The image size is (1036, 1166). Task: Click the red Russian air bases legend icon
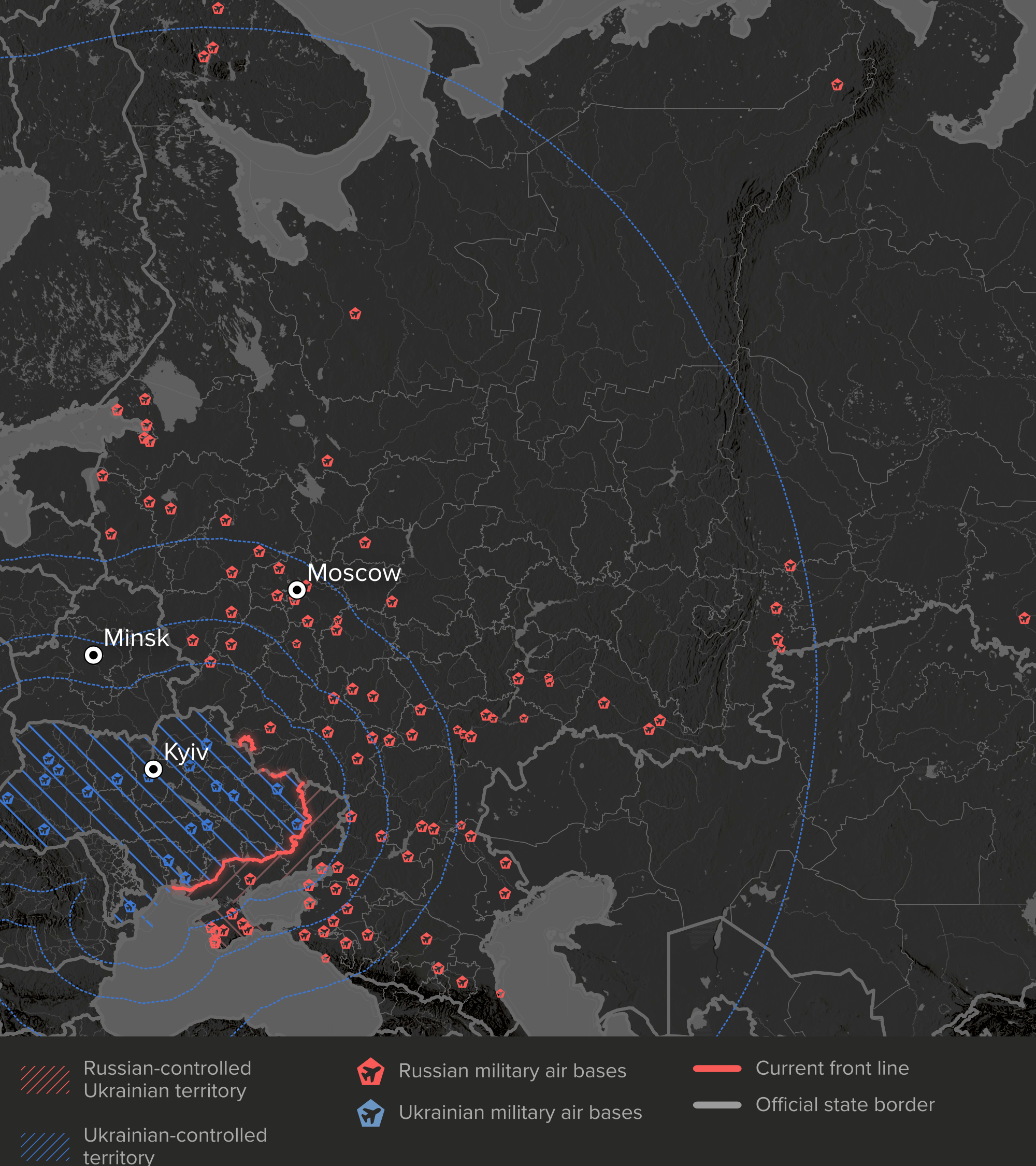(x=370, y=1071)
